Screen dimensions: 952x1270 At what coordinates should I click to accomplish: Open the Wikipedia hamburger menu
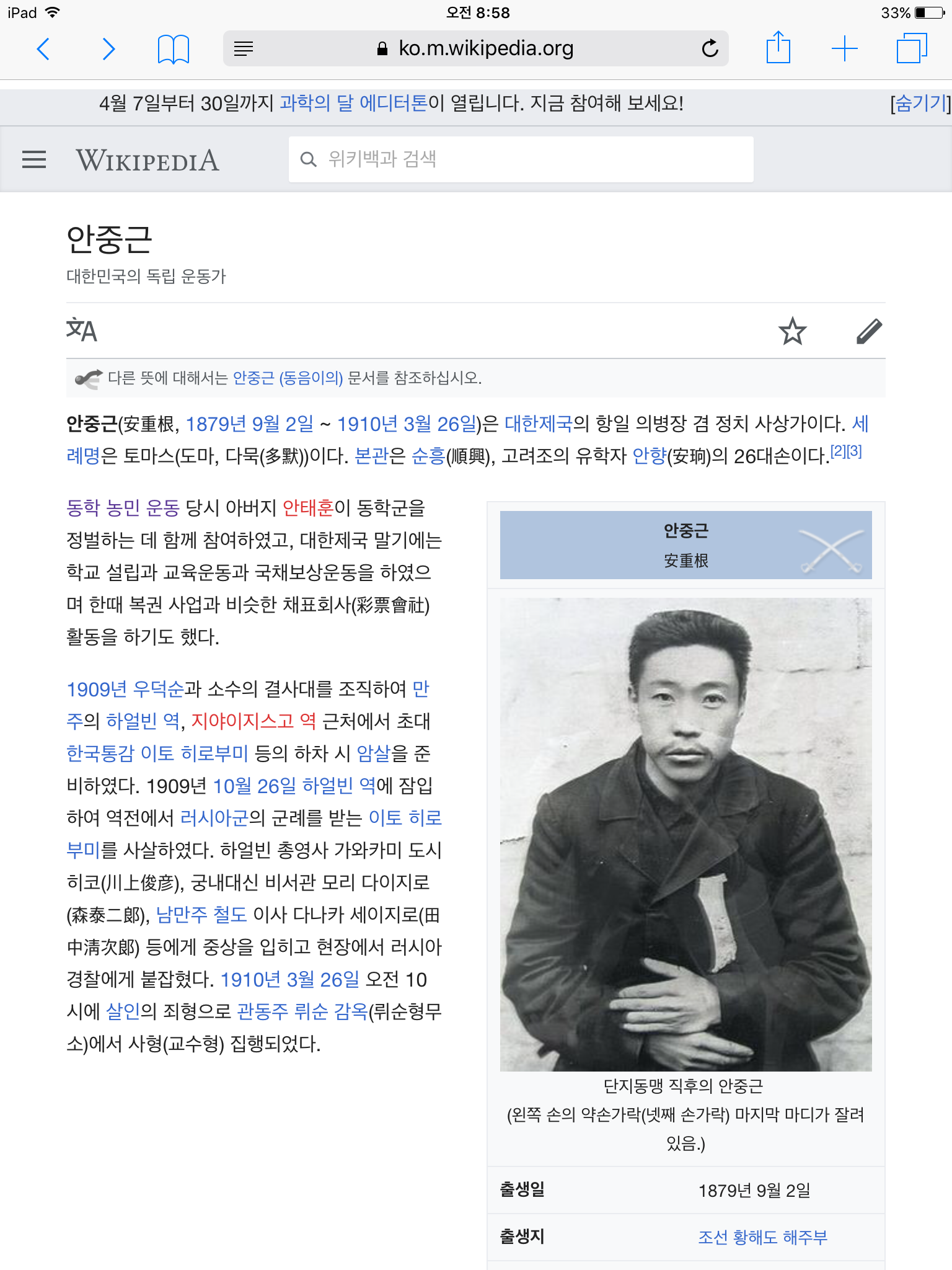34,159
